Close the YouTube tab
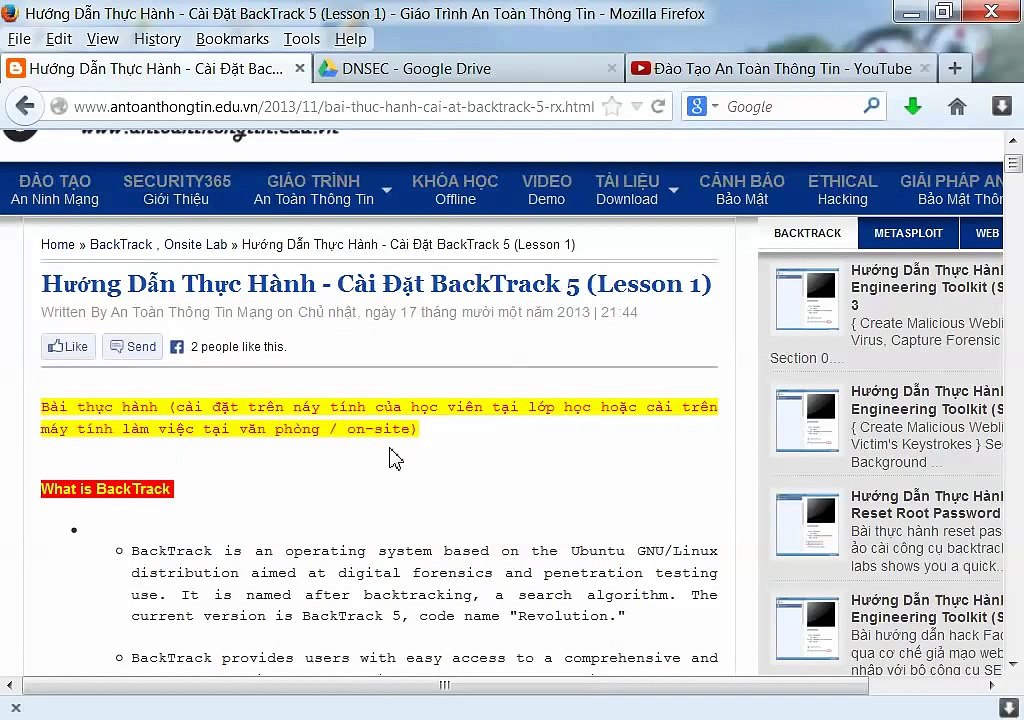Viewport: 1024px width, 720px height. [925, 68]
